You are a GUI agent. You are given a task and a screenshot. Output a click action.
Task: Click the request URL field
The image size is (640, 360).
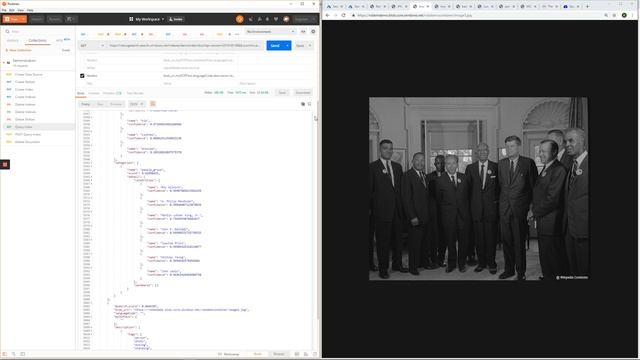tap(184, 45)
